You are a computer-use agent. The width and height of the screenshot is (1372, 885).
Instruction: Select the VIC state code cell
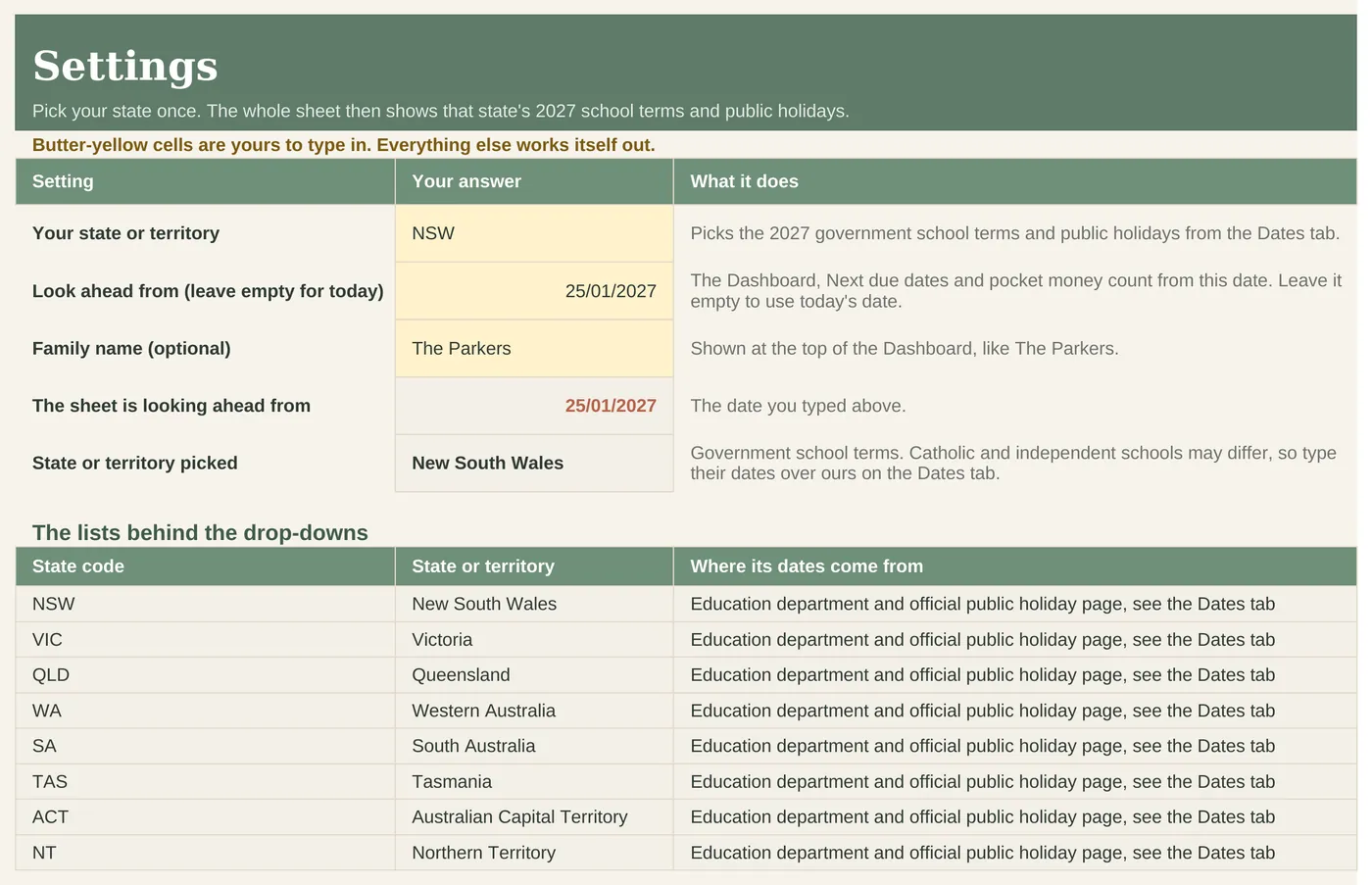click(205, 639)
